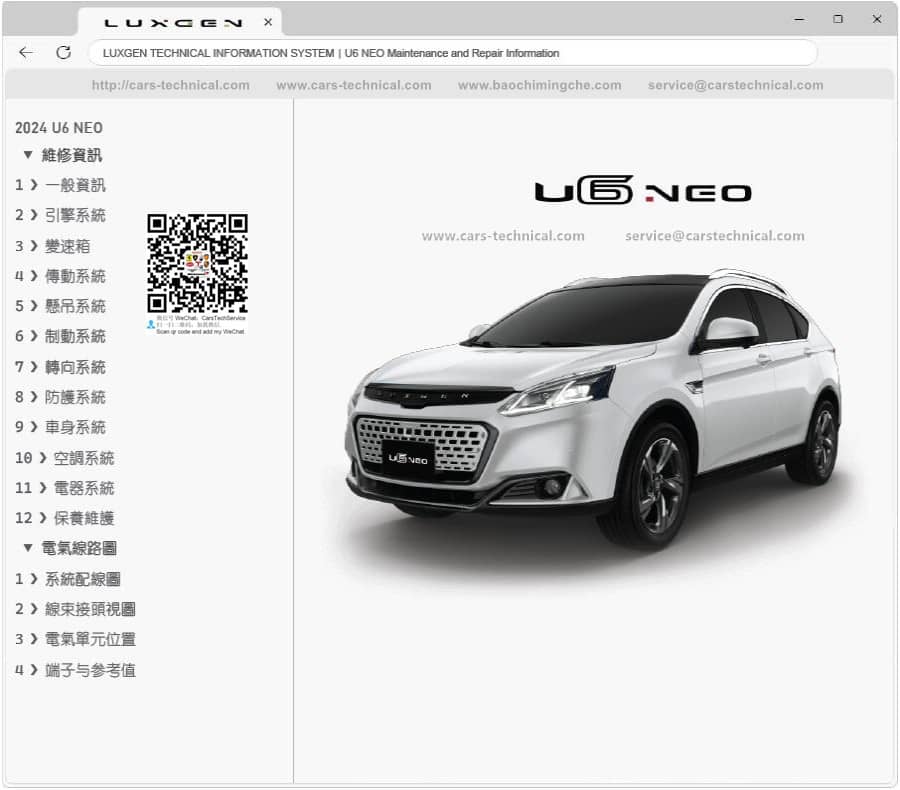Collapse the 維修資訊 section triangle
This screenshot has width=900, height=790.
28,154
